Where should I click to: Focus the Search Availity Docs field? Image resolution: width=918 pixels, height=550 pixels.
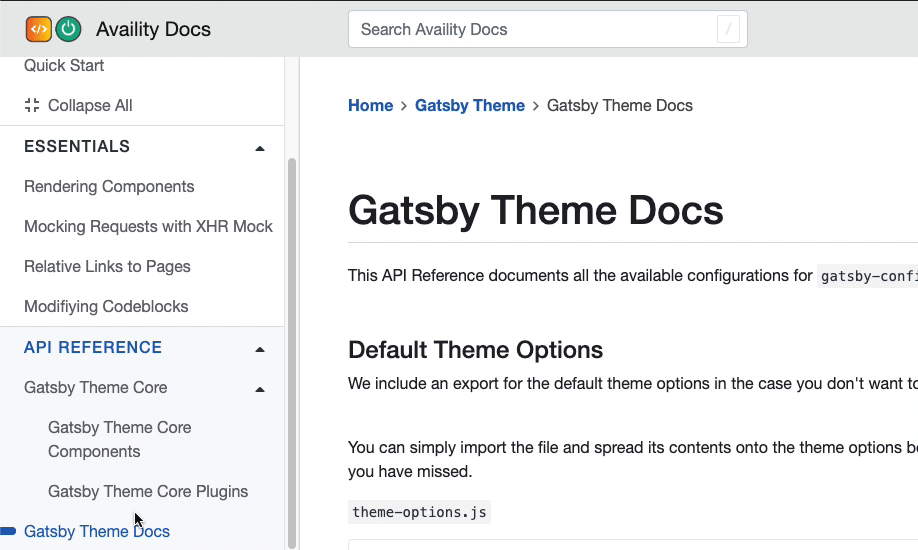click(x=535, y=30)
